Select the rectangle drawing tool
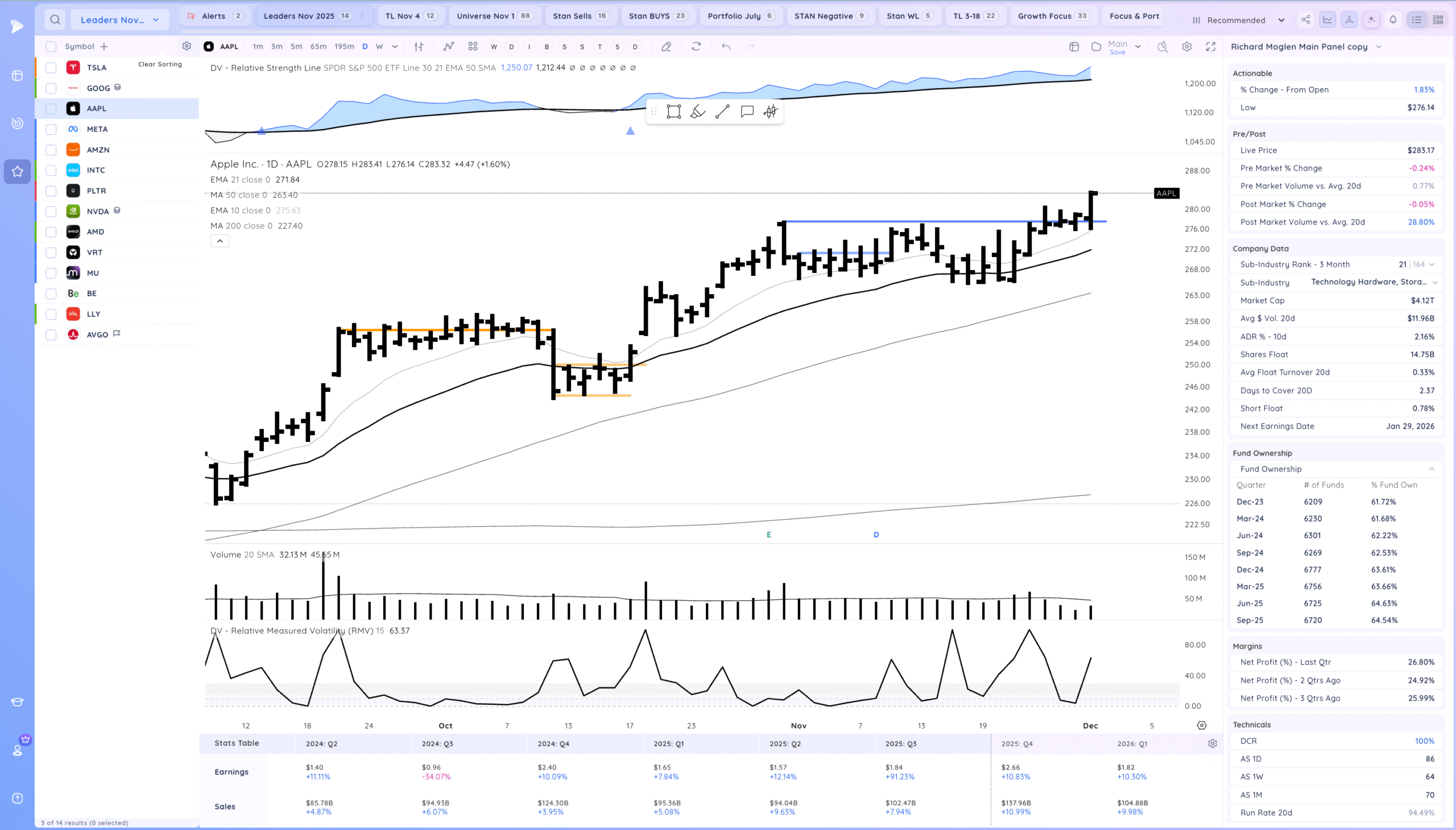The height and width of the screenshot is (830, 1456). 673,112
